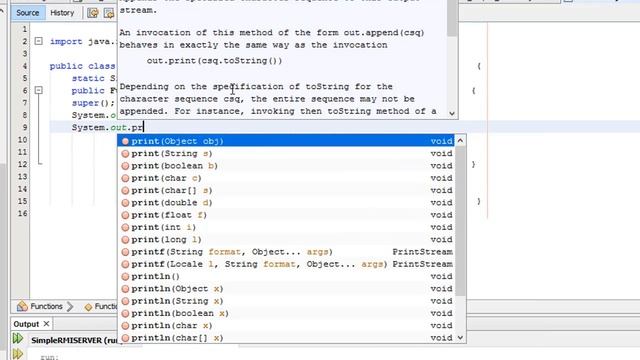This screenshot has height=360, width=640.
Task: Click the green re-run icon in Output
Action: pyautogui.click(x=18, y=338)
